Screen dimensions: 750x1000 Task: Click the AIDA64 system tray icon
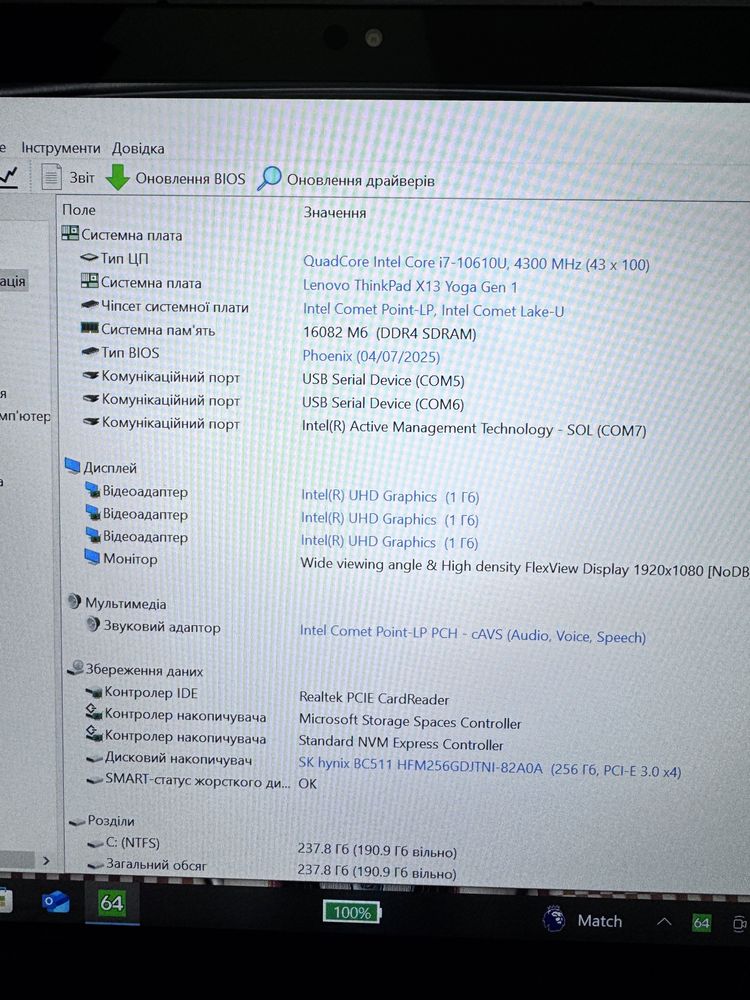tap(702, 922)
